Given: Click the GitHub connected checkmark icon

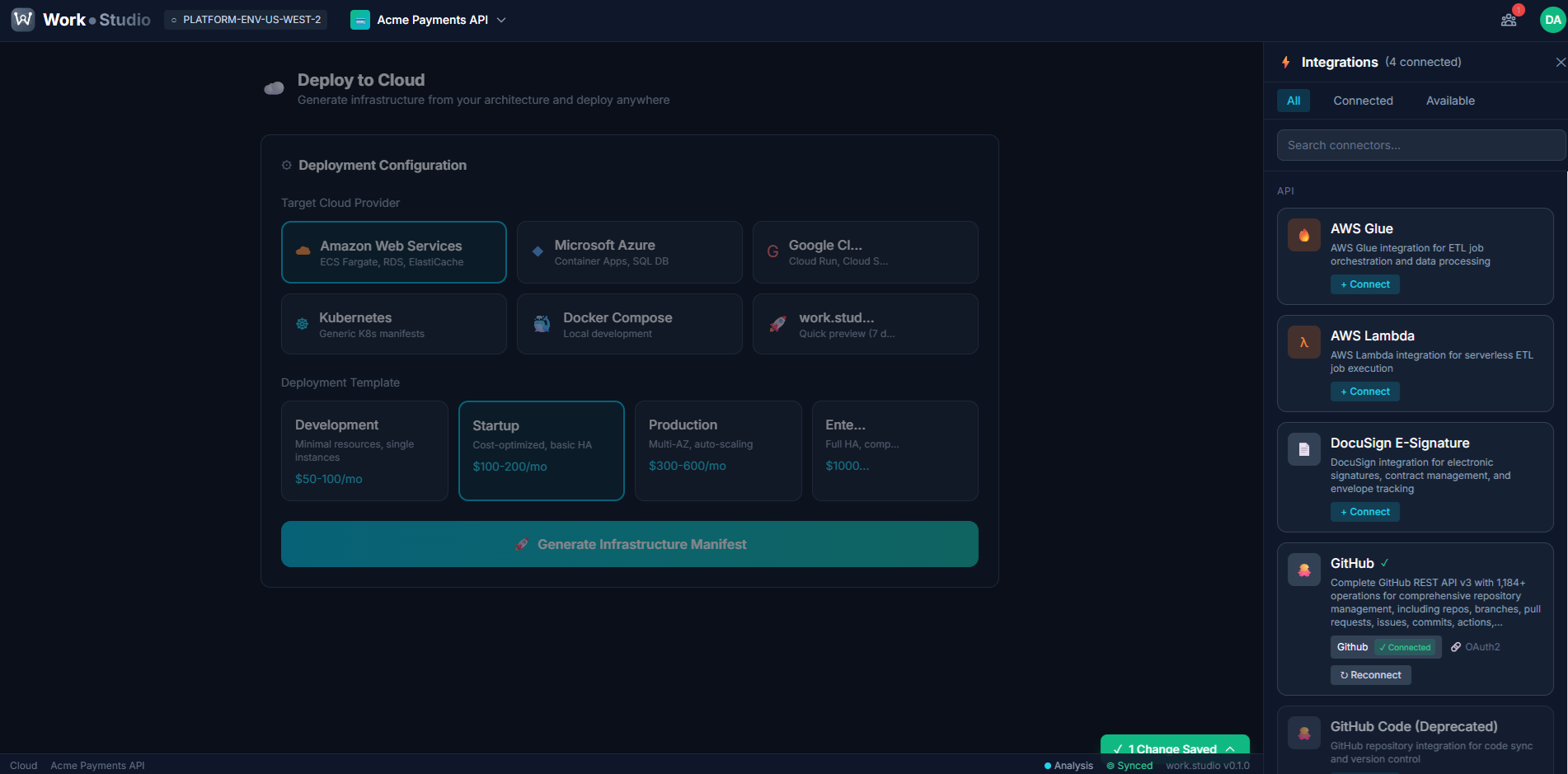Looking at the screenshot, I should pos(1385,563).
